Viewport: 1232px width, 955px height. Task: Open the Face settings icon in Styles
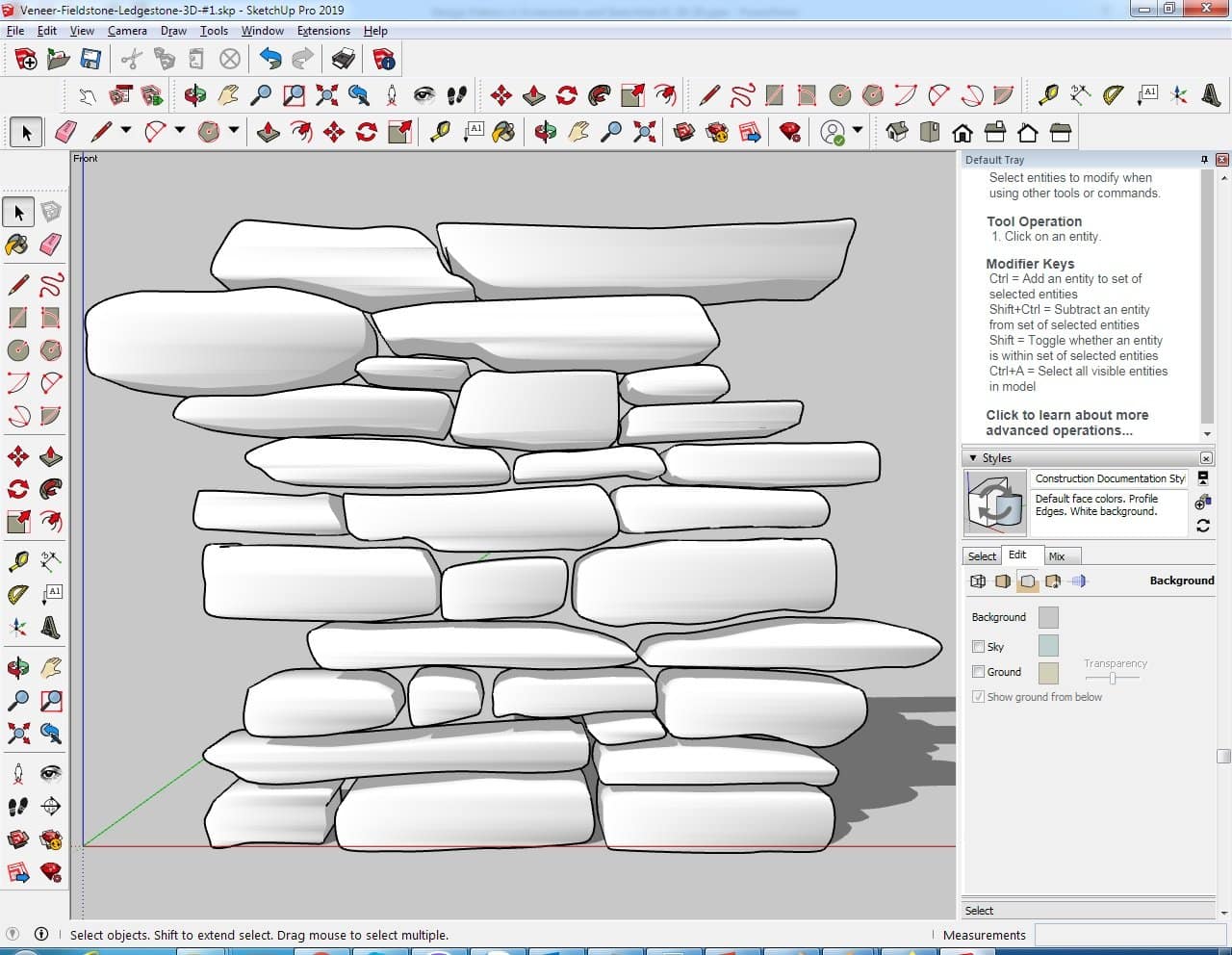point(1003,581)
